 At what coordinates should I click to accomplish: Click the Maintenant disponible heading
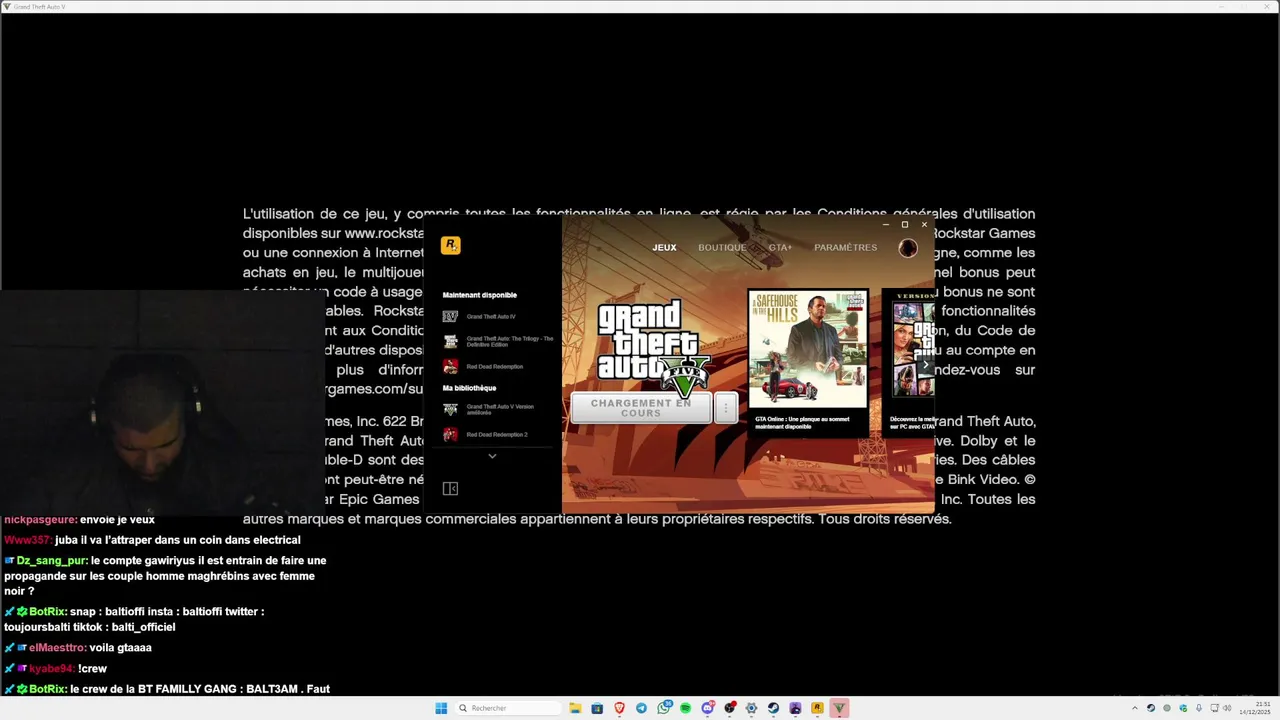tap(480, 295)
